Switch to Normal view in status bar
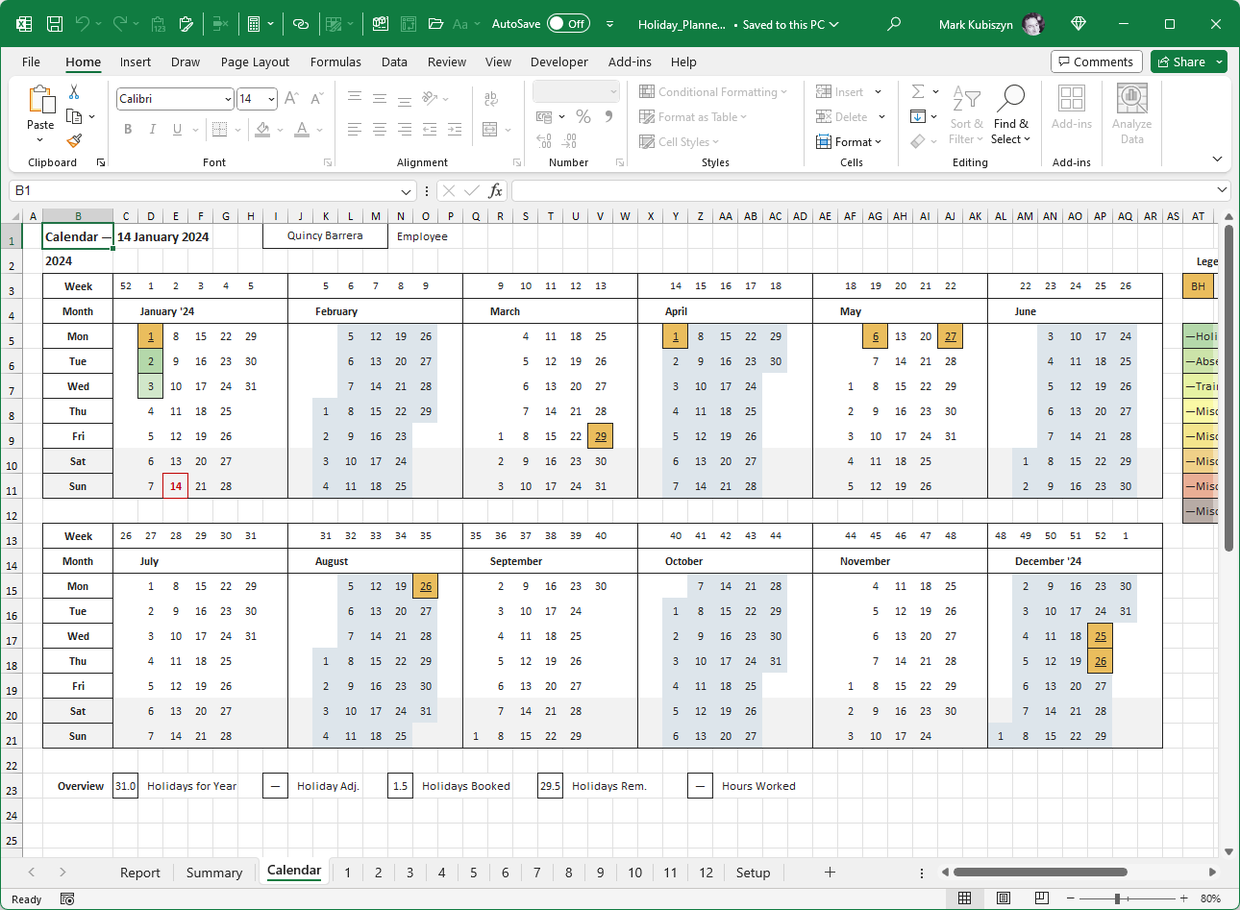The width and height of the screenshot is (1240, 910). coord(965,898)
